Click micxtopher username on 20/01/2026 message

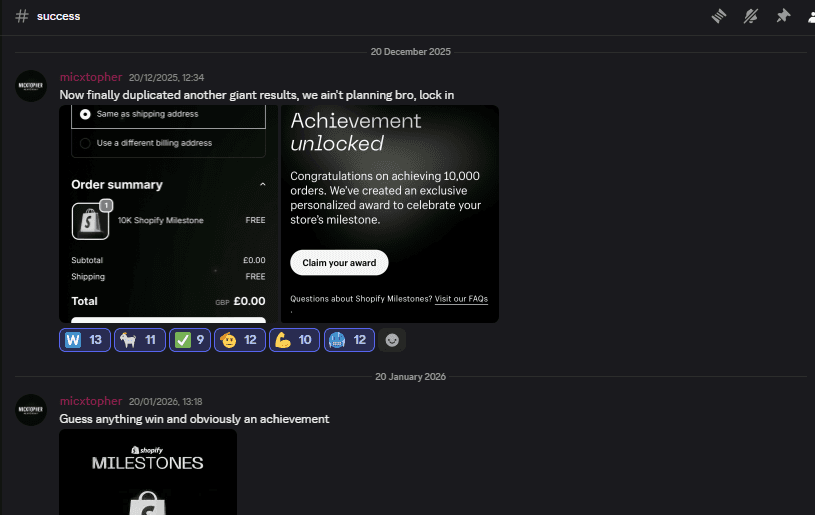pyautogui.click(x=91, y=401)
